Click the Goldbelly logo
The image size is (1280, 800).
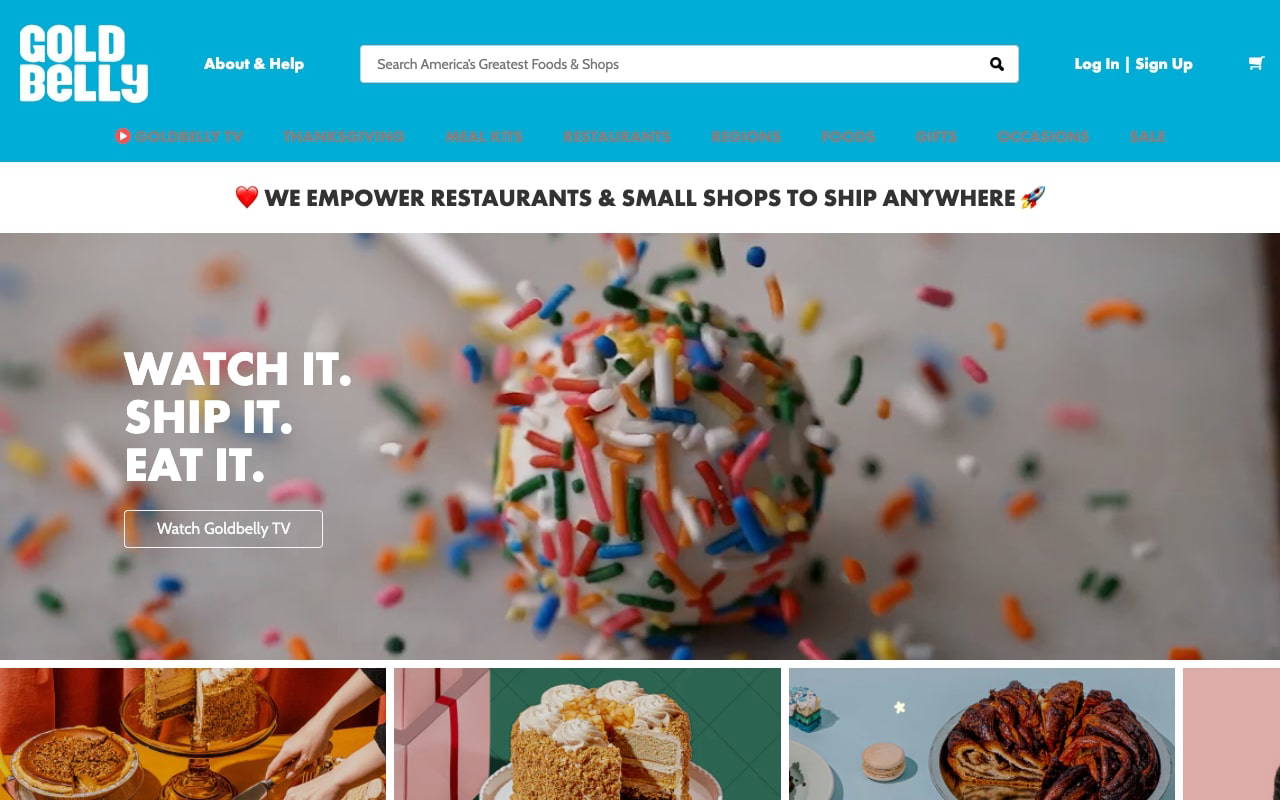(84, 64)
